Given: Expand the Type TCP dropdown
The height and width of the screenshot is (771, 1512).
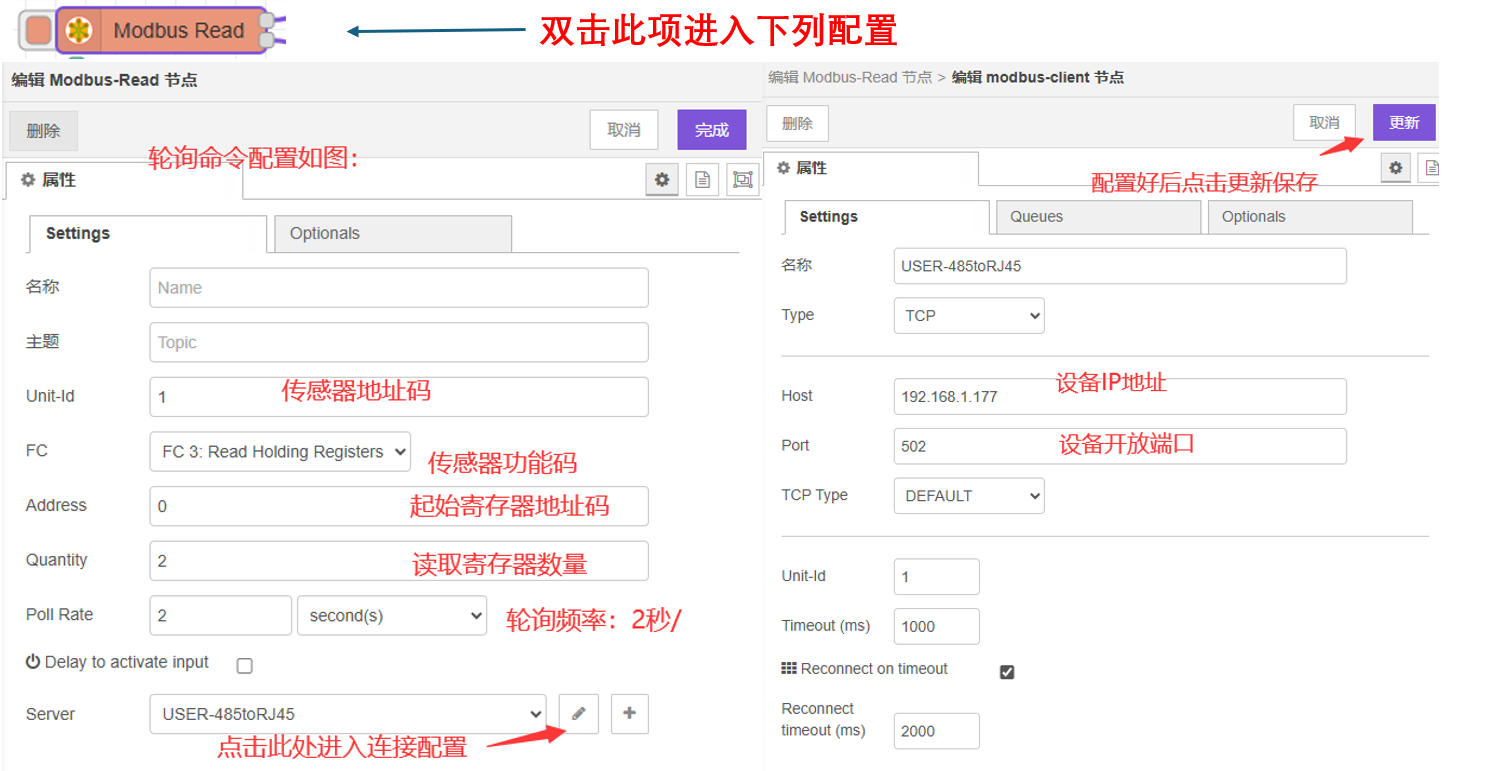Looking at the screenshot, I should (x=968, y=316).
